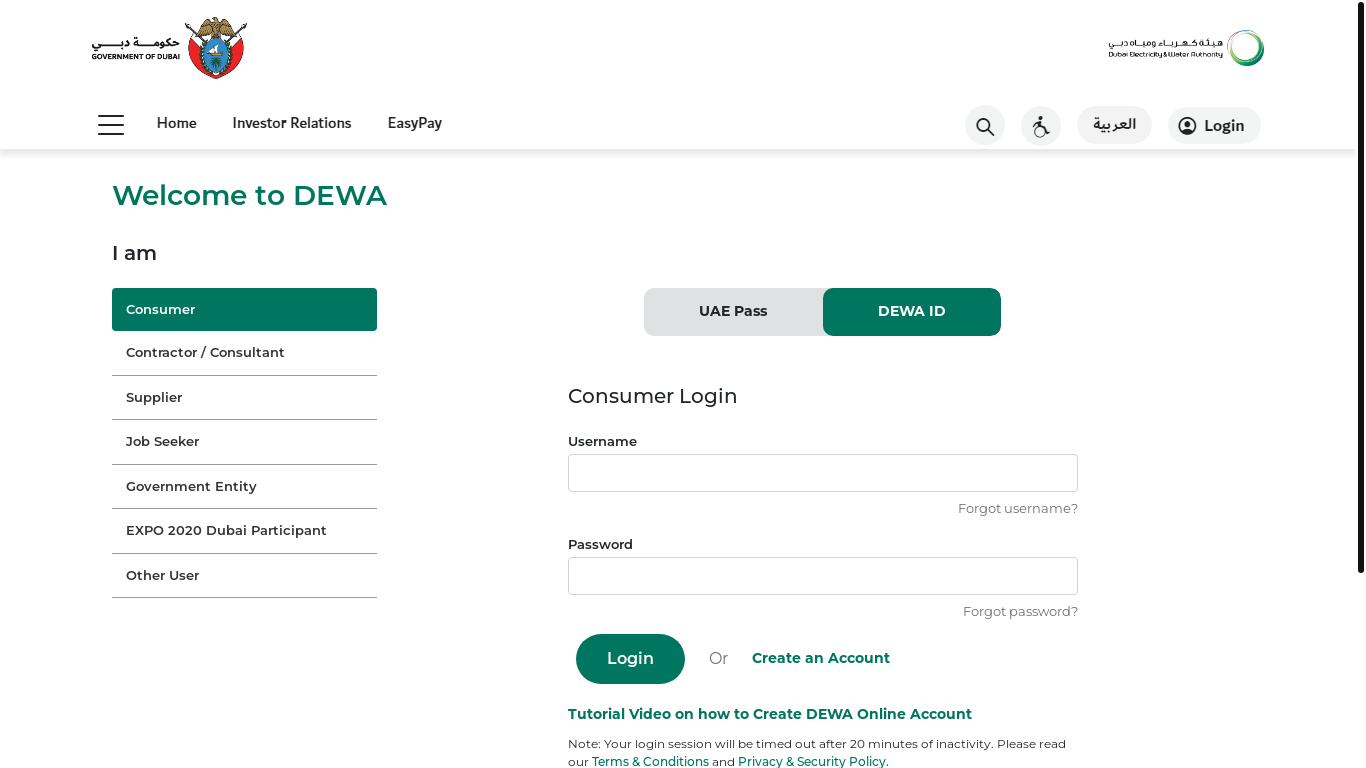Open the accessibility wheelchair icon
This screenshot has width=1366, height=768.
(1041, 126)
